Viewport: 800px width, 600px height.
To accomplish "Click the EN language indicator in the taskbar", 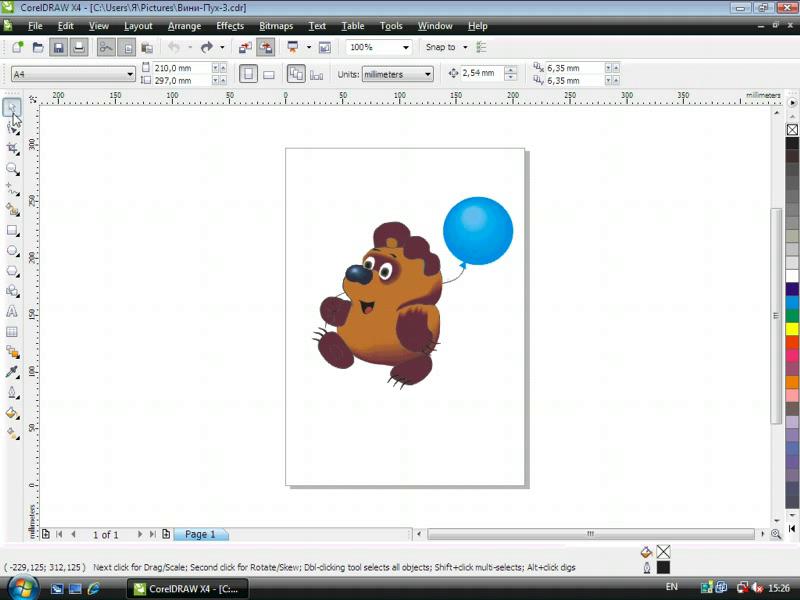I will coord(671,587).
